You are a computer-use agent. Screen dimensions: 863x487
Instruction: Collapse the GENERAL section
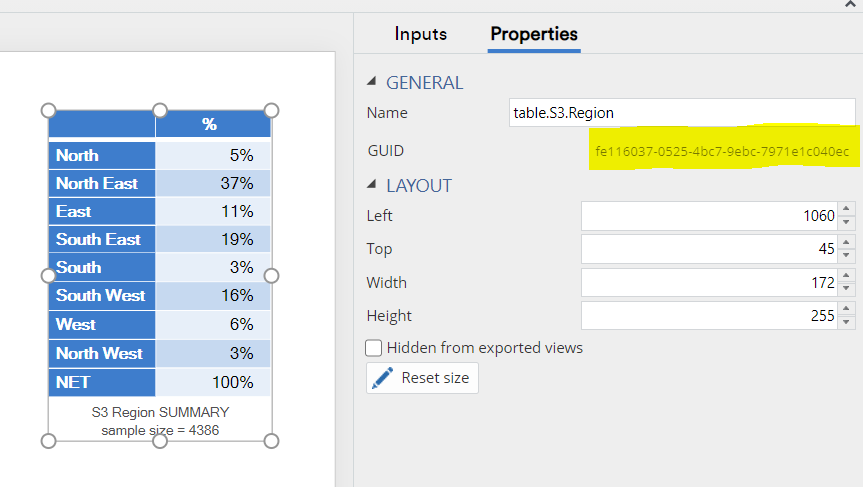tap(373, 83)
